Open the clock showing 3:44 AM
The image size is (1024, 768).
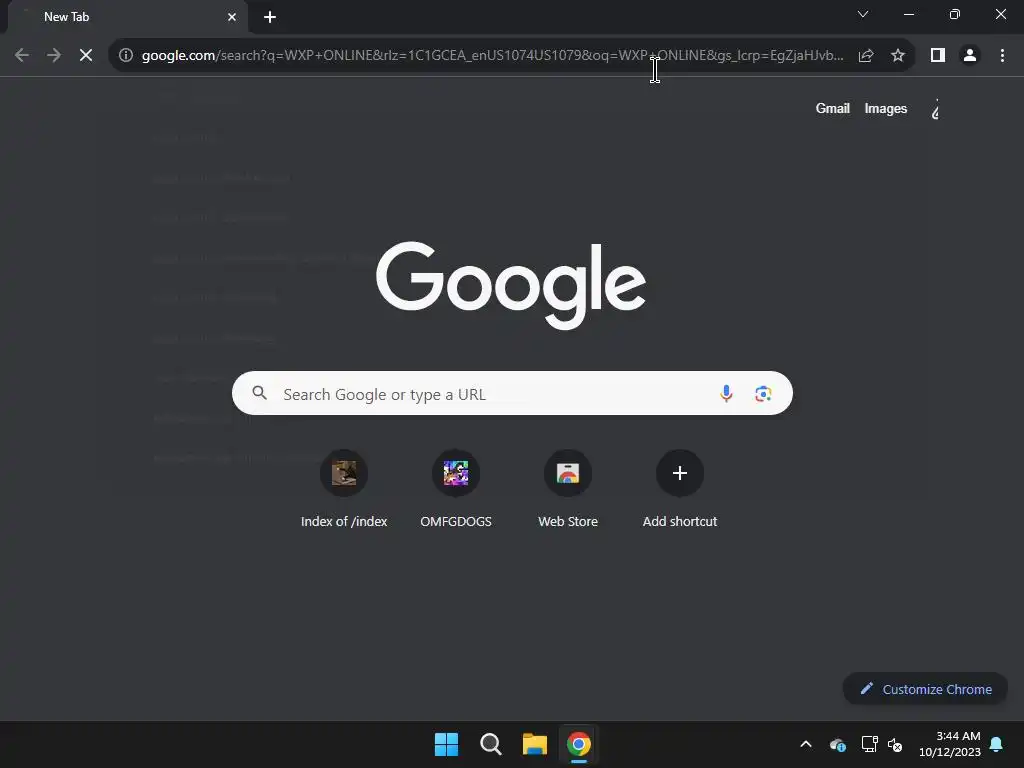[950, 744]
